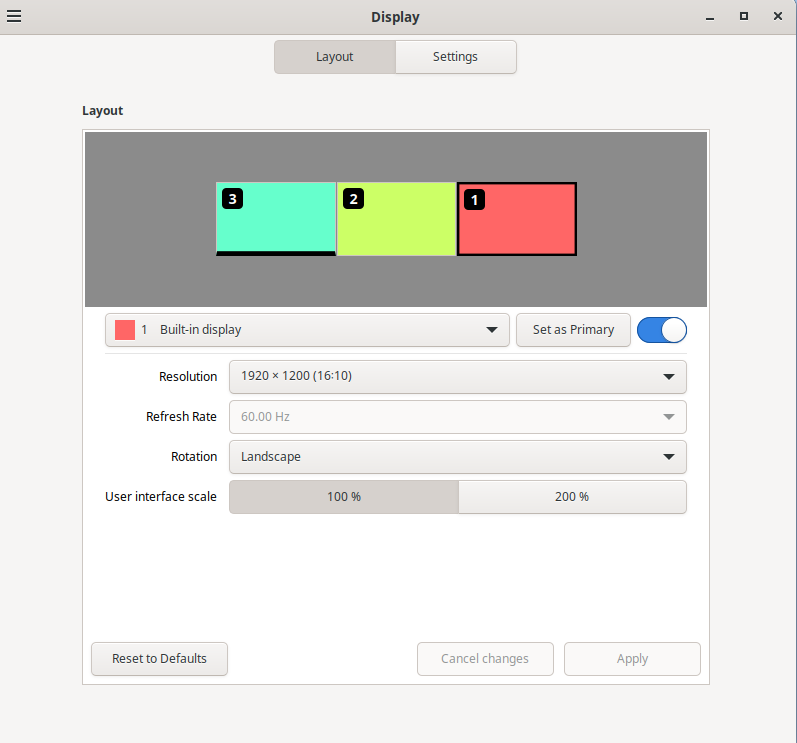
Task: Expand the Rotation Landscape dropdown
Action: (457, 457)
